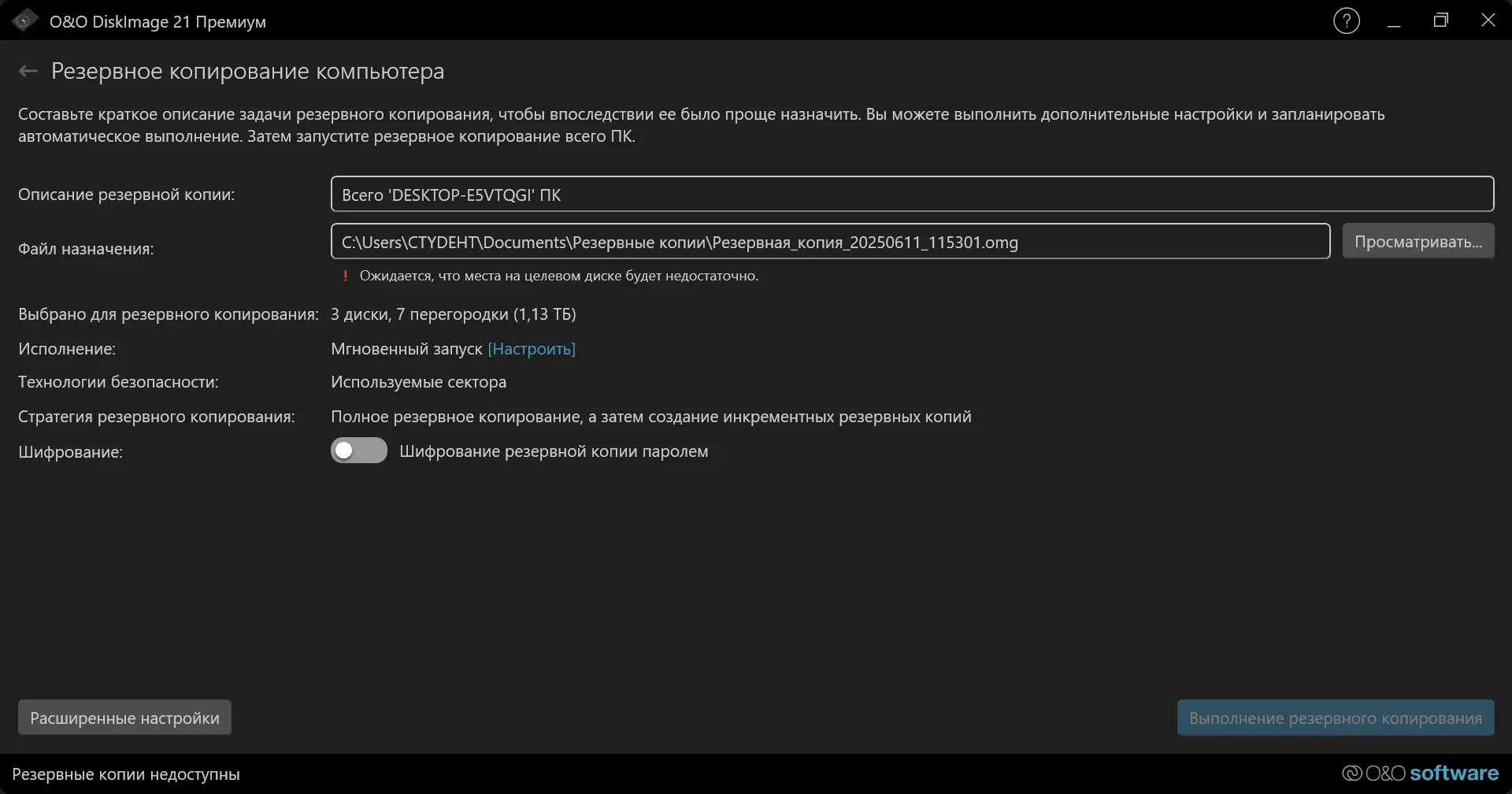Click the 'Резервное копирование компьютера' heading
This screenshot has width=1512, height=794.
tap(247, 72)
